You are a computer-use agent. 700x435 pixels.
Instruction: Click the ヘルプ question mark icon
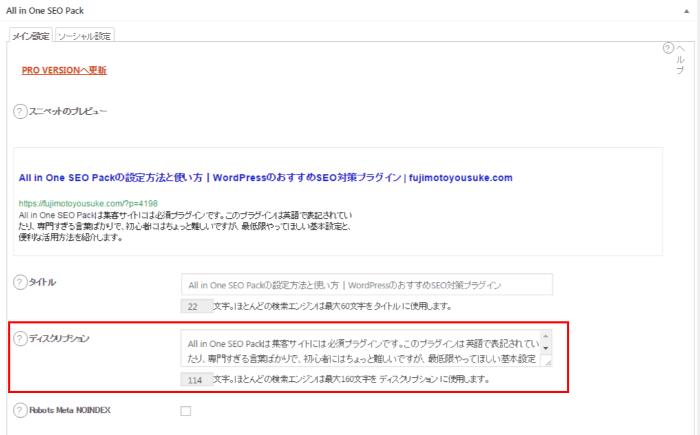tap(668, 48)
